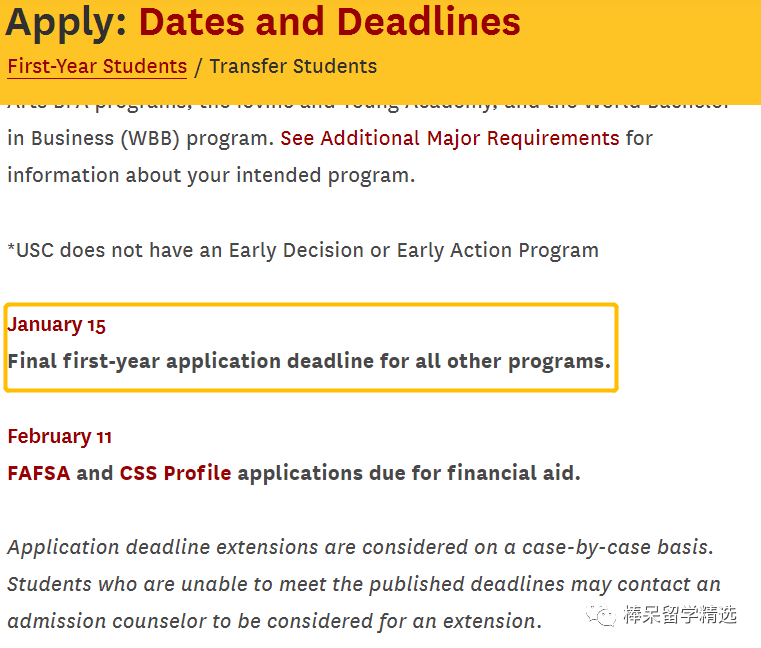Image resolution: width=761 pixels, height=648 pixels.
Task: Click the italic application deadline extensions sentence
Action: click(361, 548)
